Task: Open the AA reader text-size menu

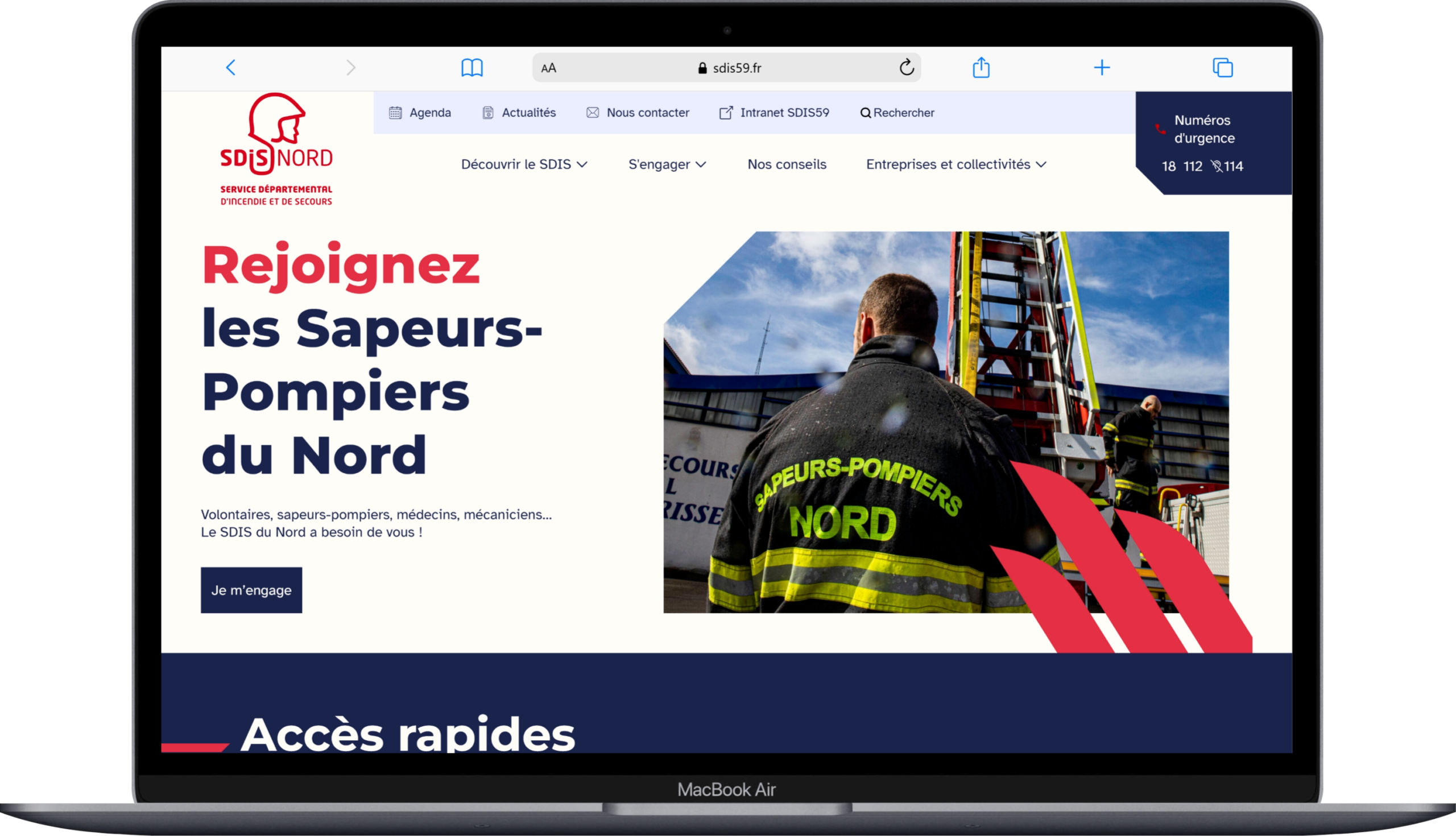Action: (x=548, y=68)
